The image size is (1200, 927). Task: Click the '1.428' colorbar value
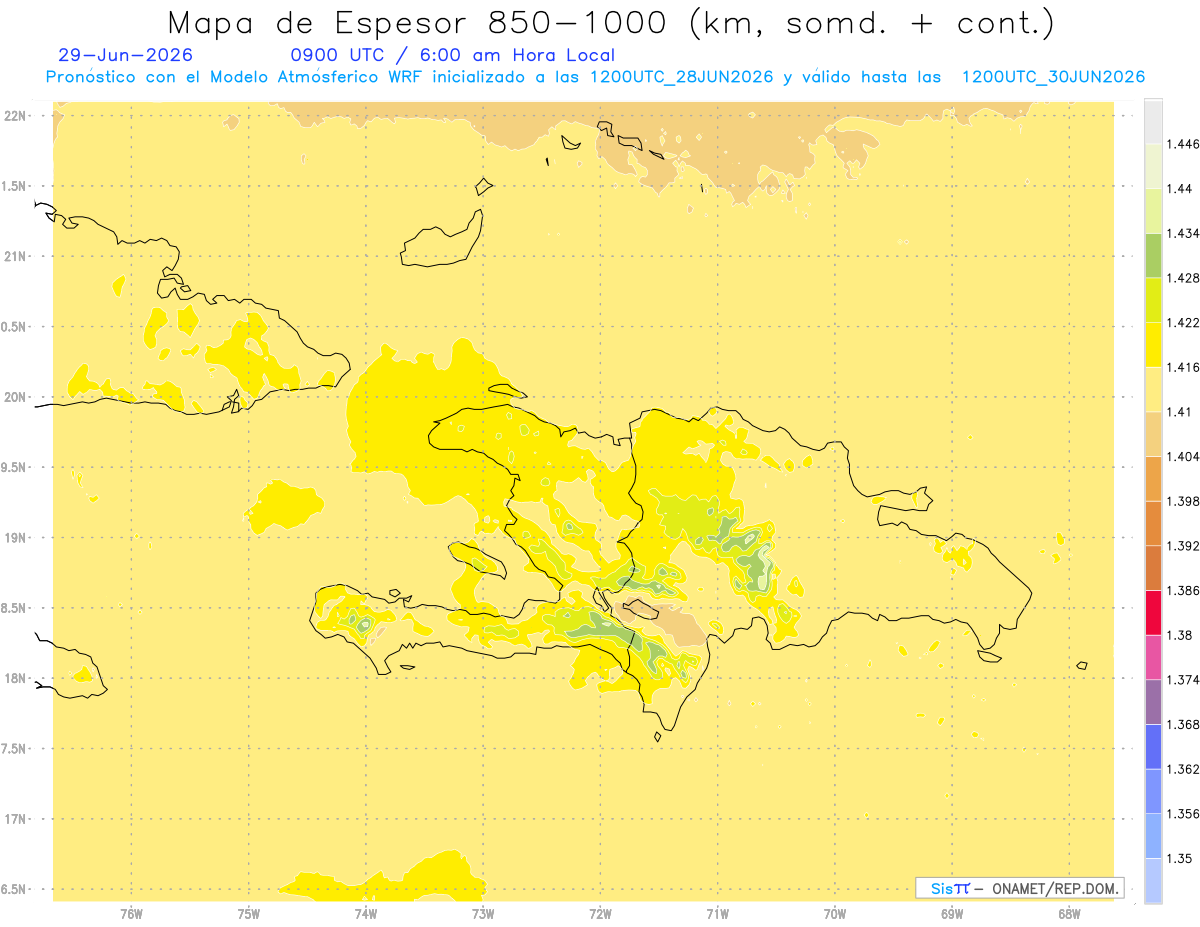tap(1183, 278)
